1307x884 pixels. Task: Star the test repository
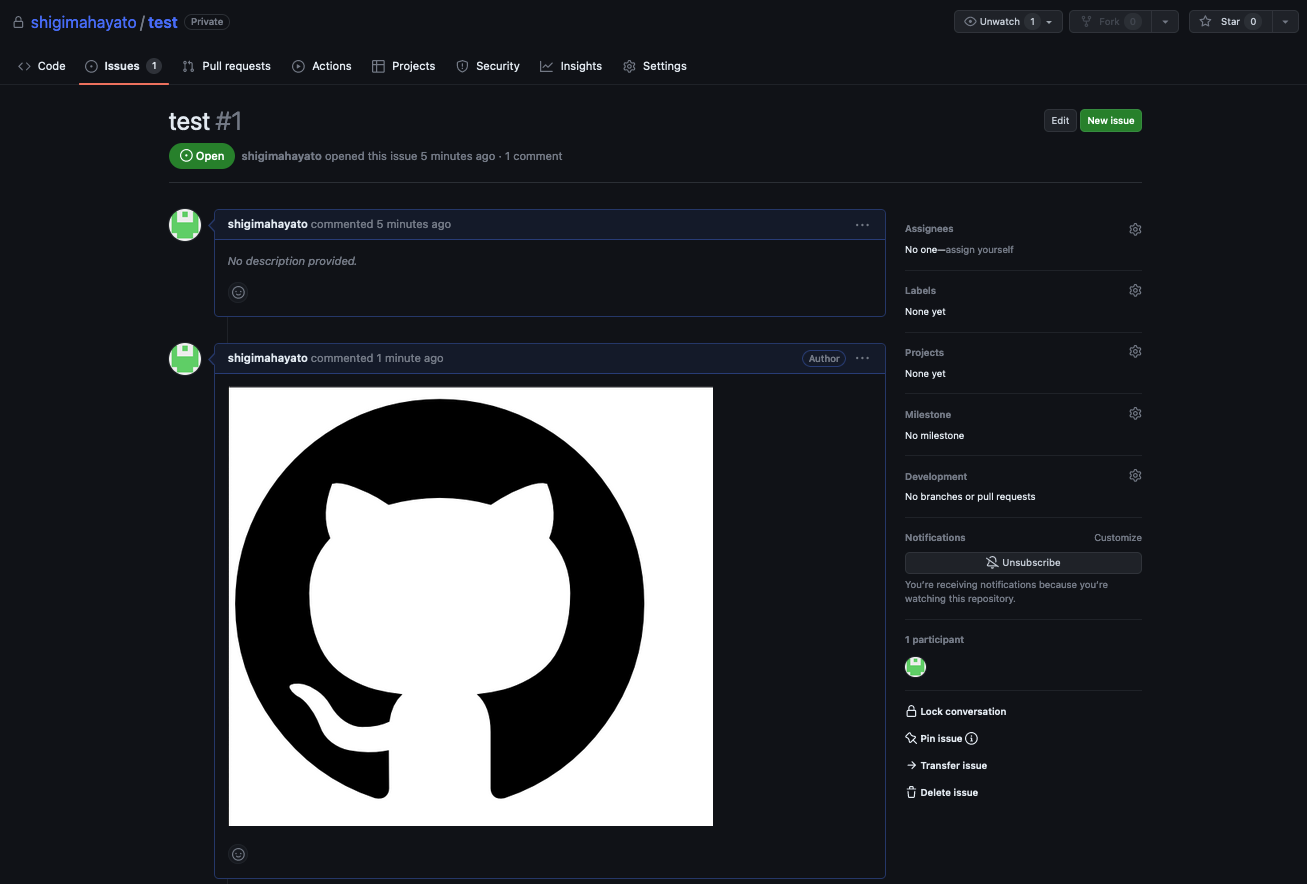coord(1229,20)
